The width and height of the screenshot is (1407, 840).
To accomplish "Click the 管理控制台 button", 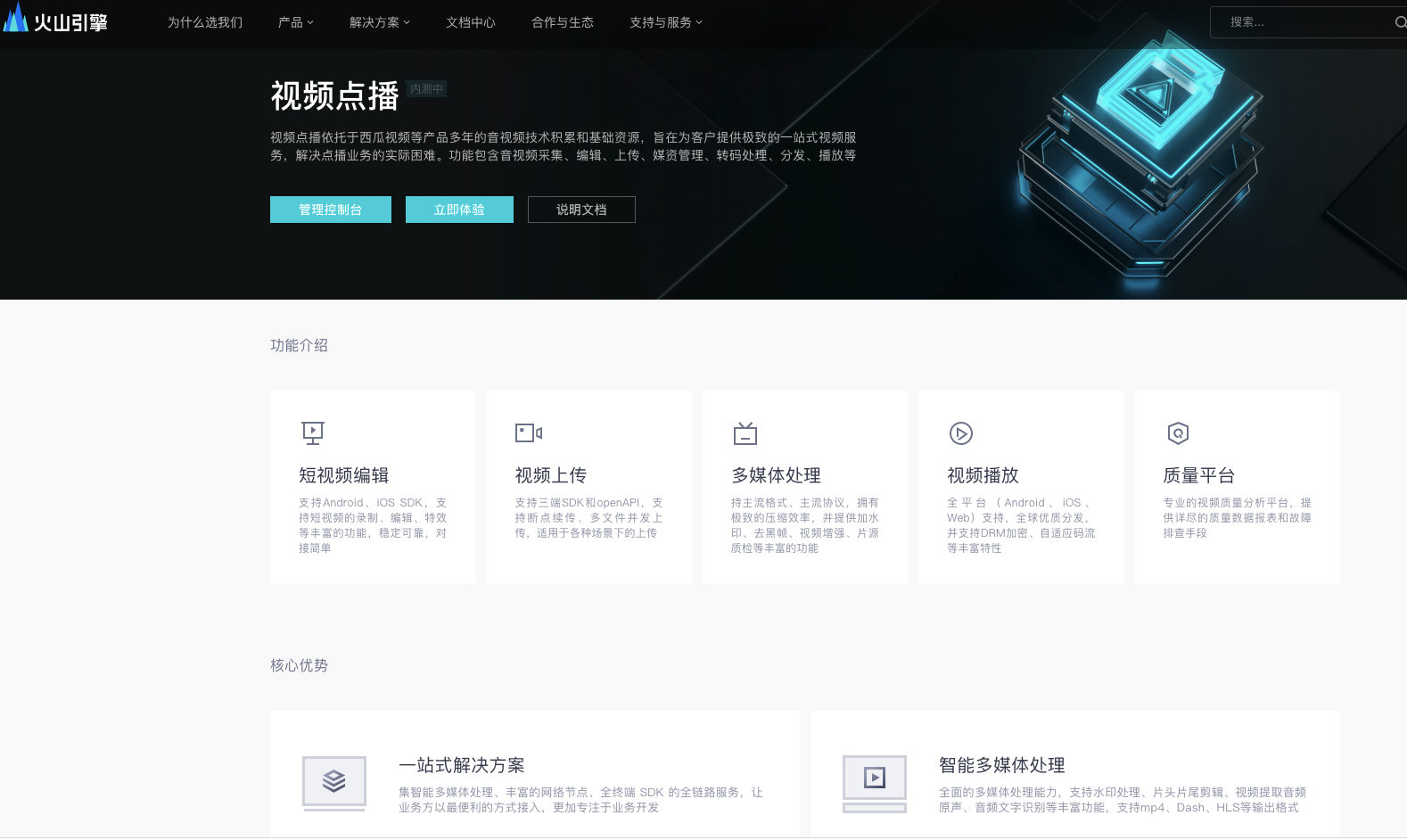I will click(331, 210).
